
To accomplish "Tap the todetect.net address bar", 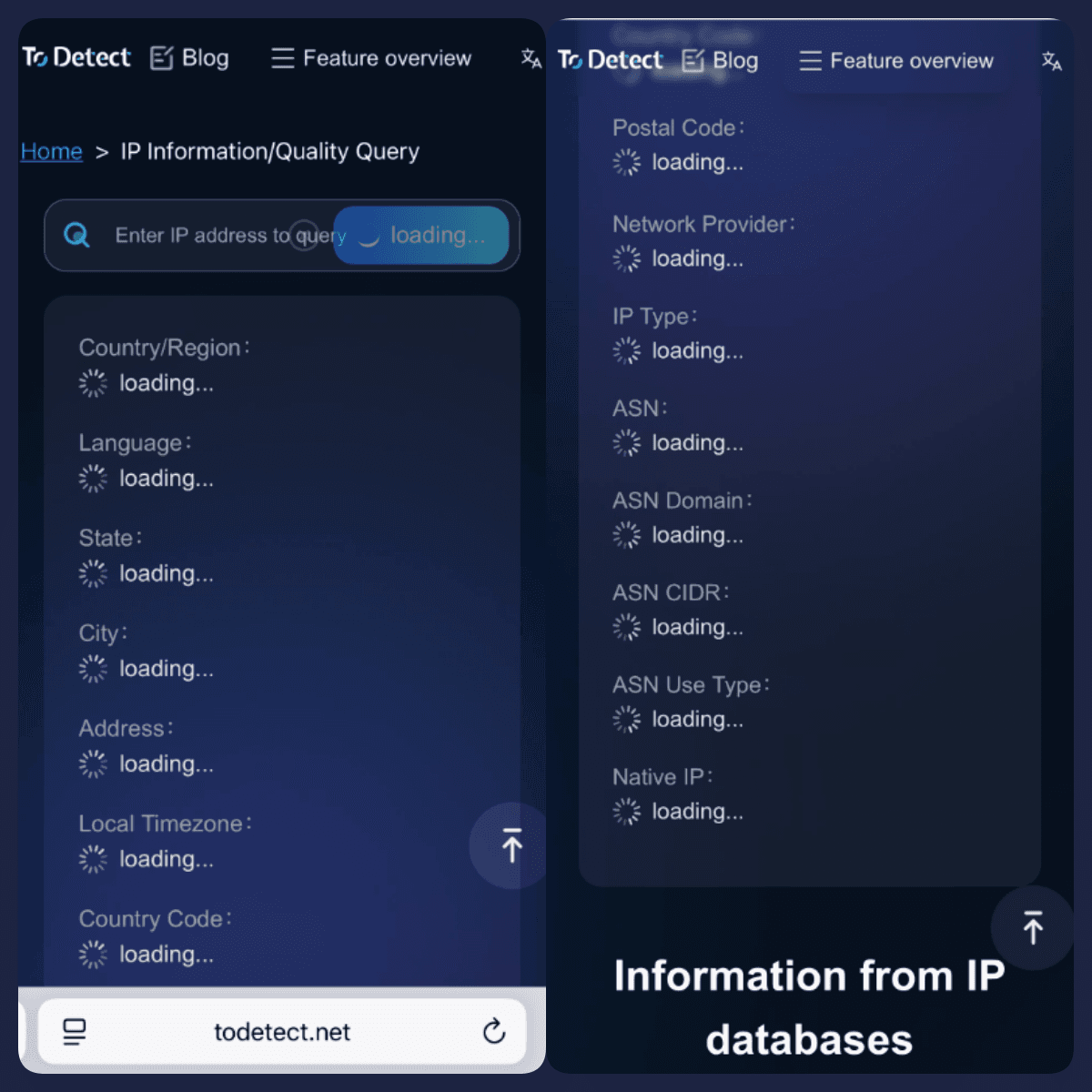I will tap(282, 1032).
